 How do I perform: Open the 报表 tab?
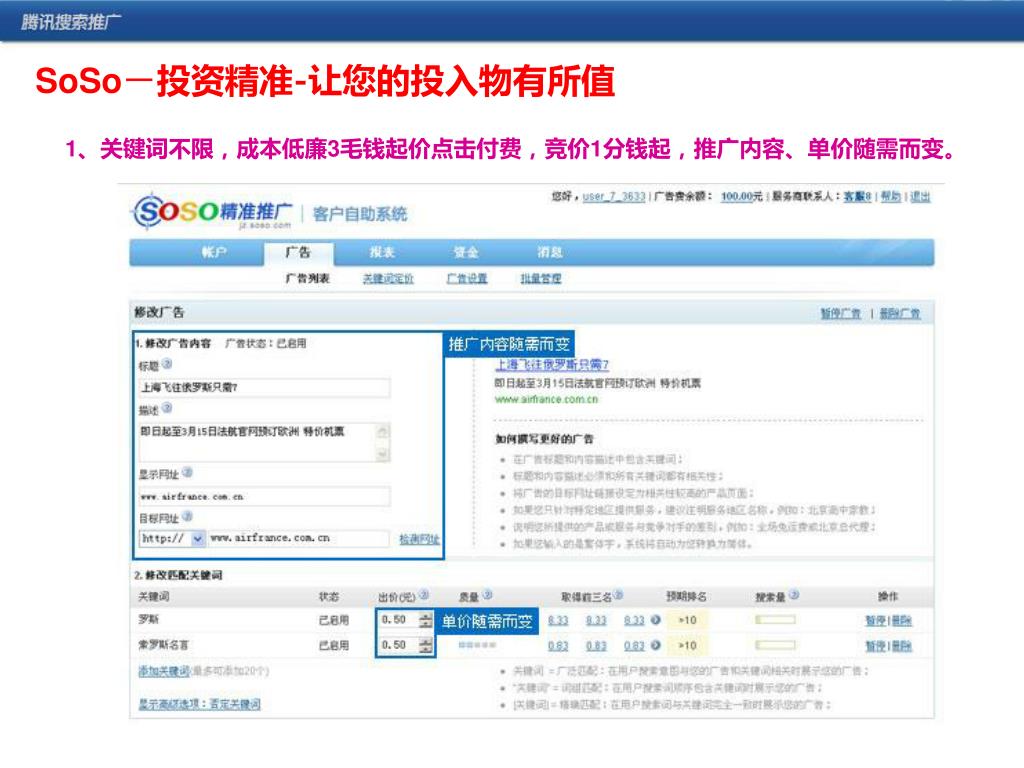pyautogui.click(x=382, y=252)
